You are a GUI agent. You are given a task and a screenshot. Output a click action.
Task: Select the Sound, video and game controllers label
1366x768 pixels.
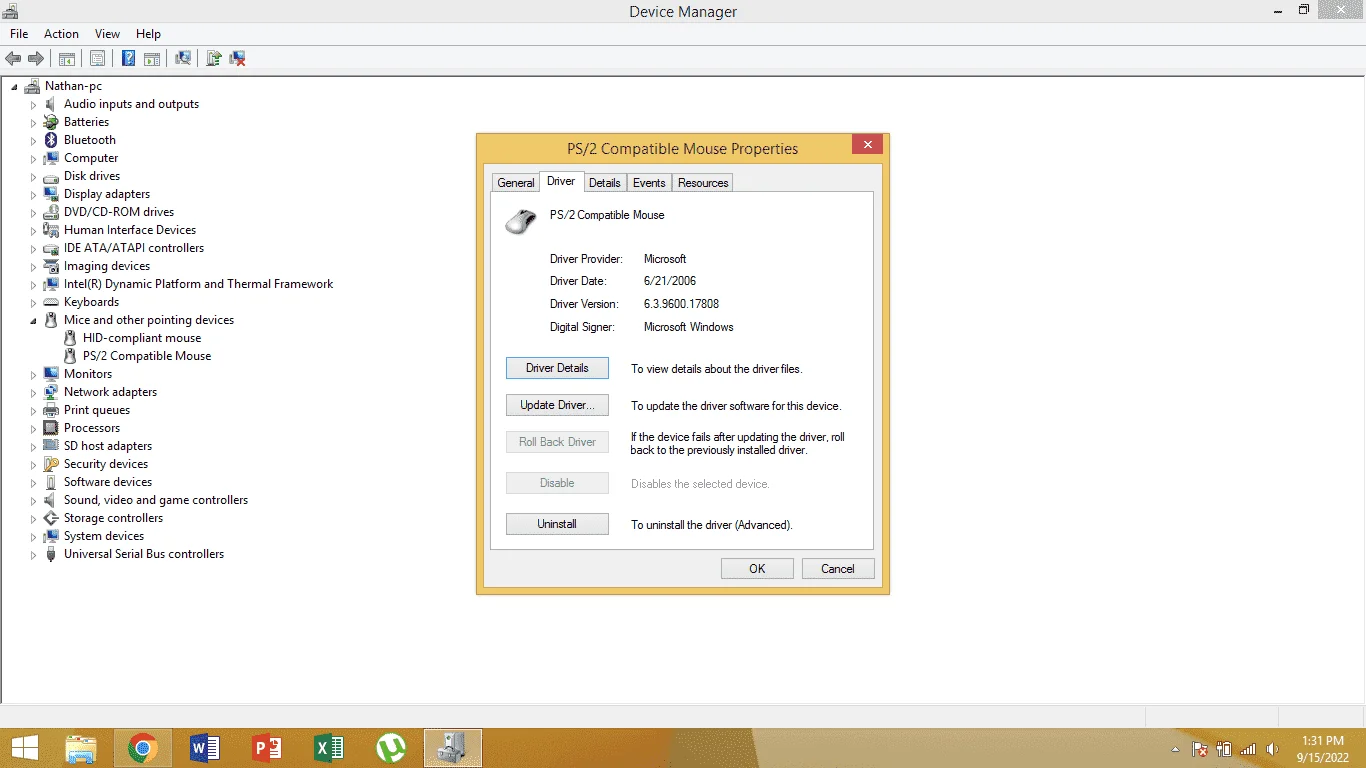156,500
